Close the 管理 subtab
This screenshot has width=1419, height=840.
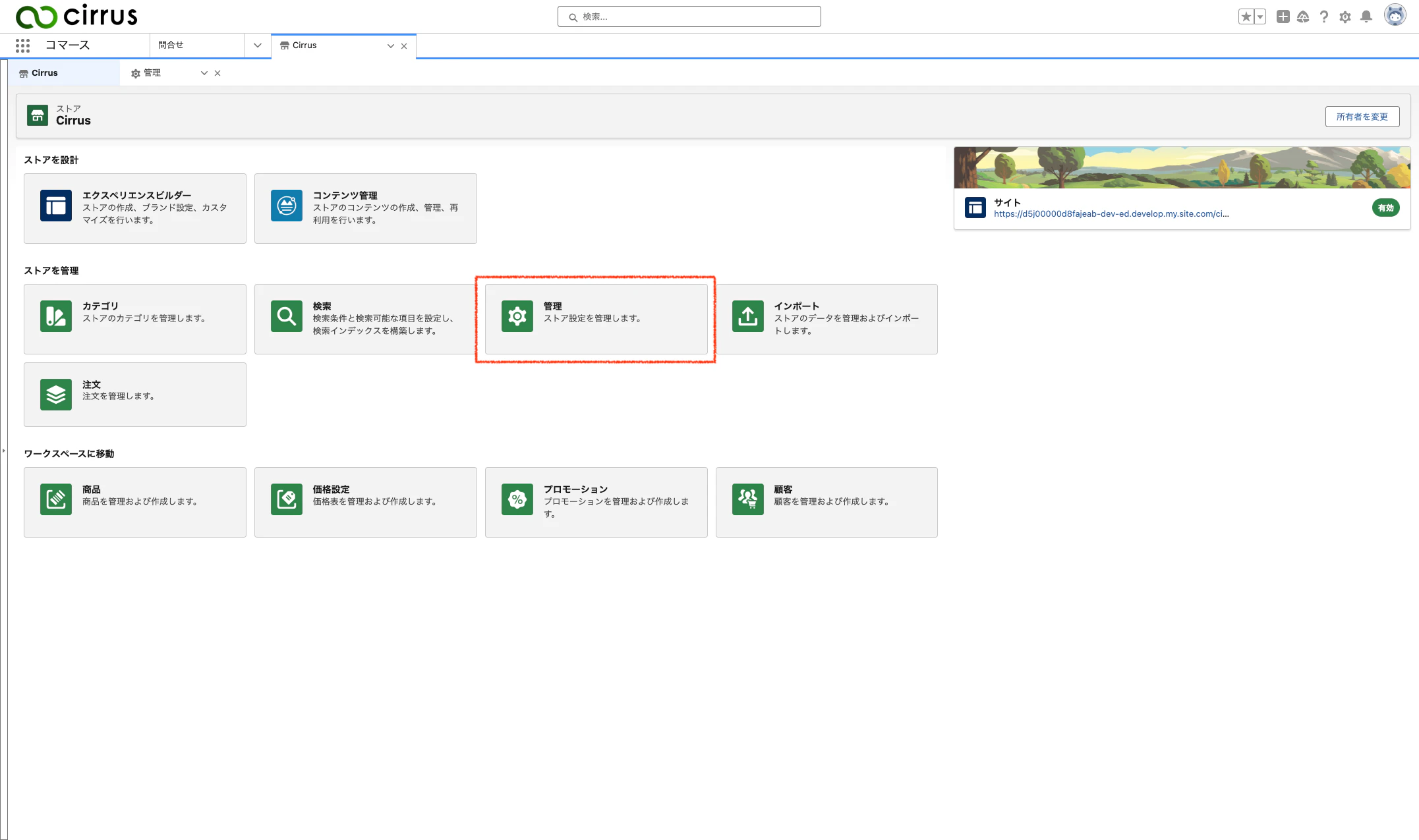tap(217, 73)
